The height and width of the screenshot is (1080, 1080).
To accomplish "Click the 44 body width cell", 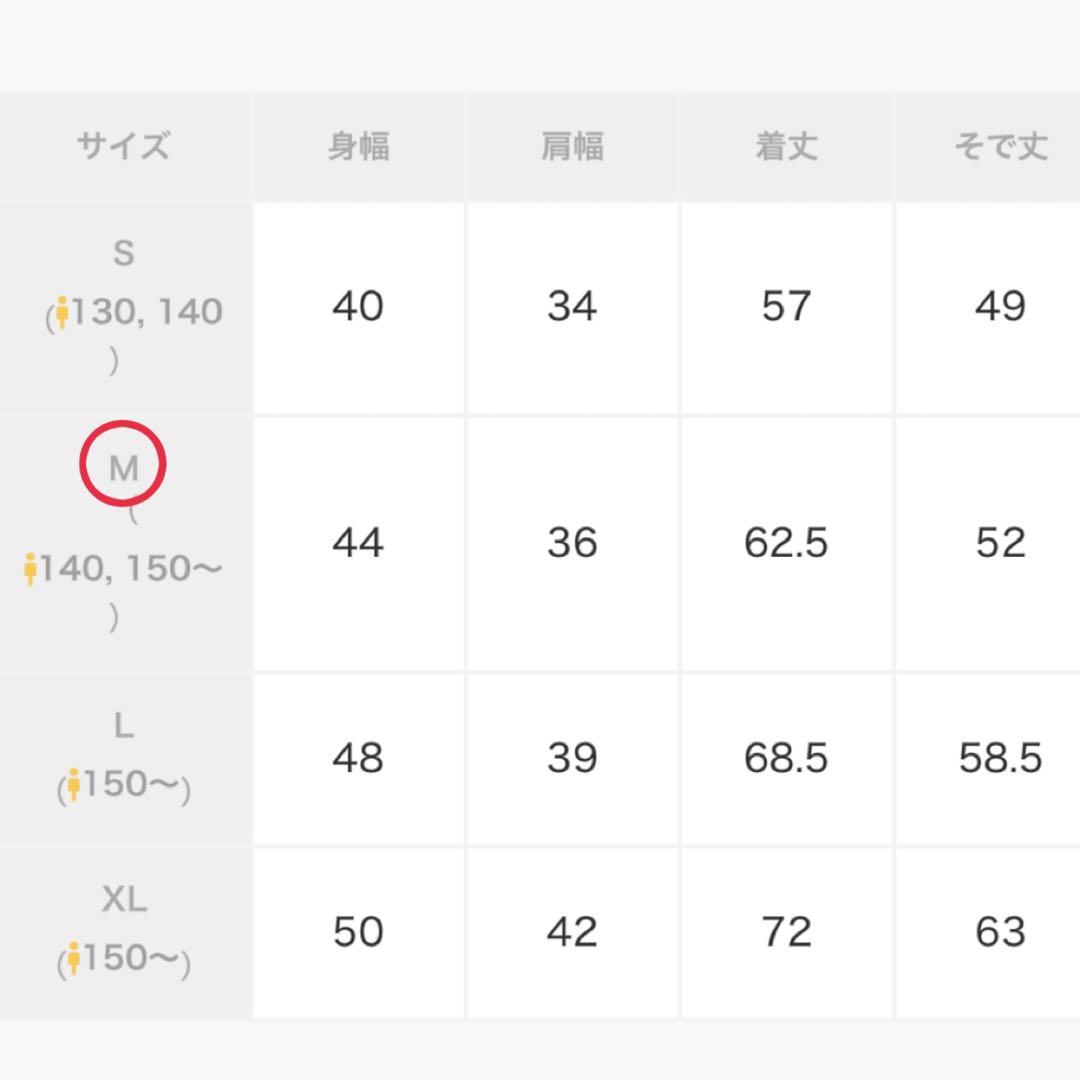I will 358,543.
